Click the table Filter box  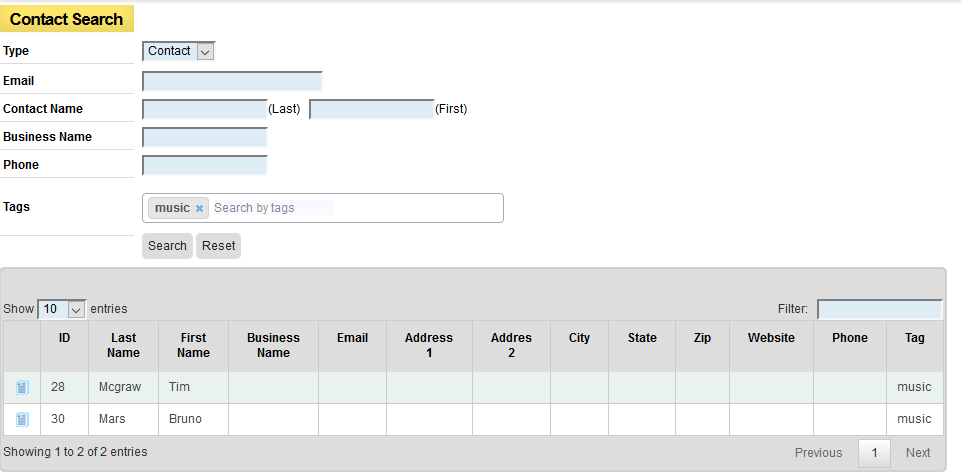click(x=879, y=310)
